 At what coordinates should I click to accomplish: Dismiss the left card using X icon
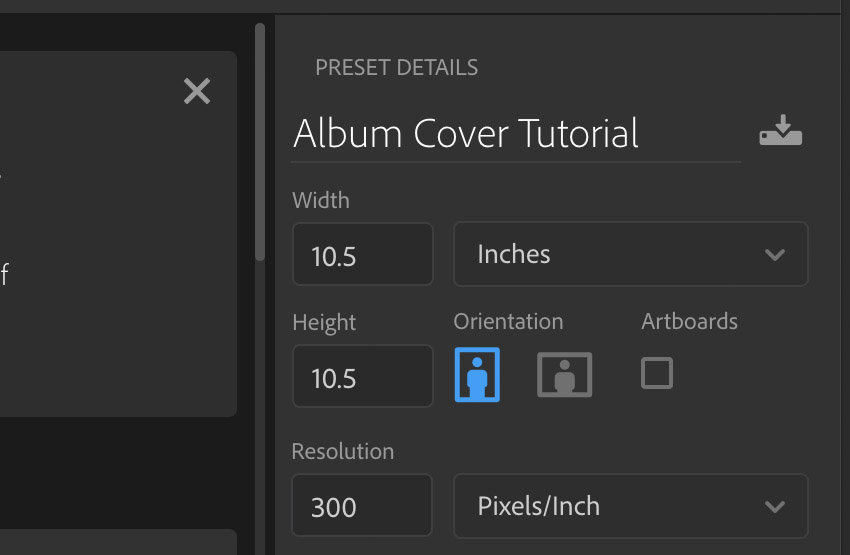click(197, 91)
